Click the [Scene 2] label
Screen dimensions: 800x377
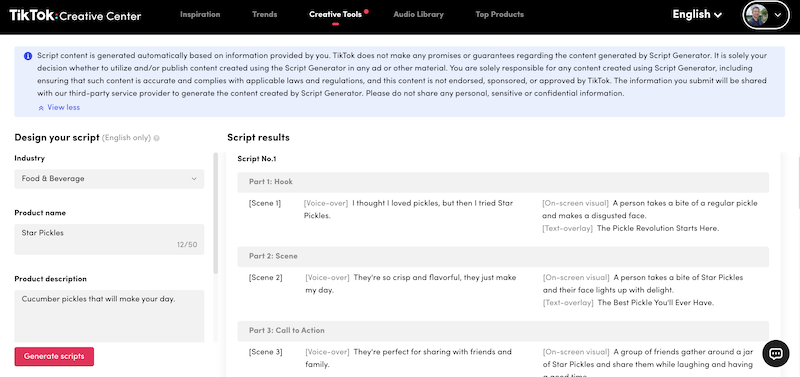pos(265,278)
